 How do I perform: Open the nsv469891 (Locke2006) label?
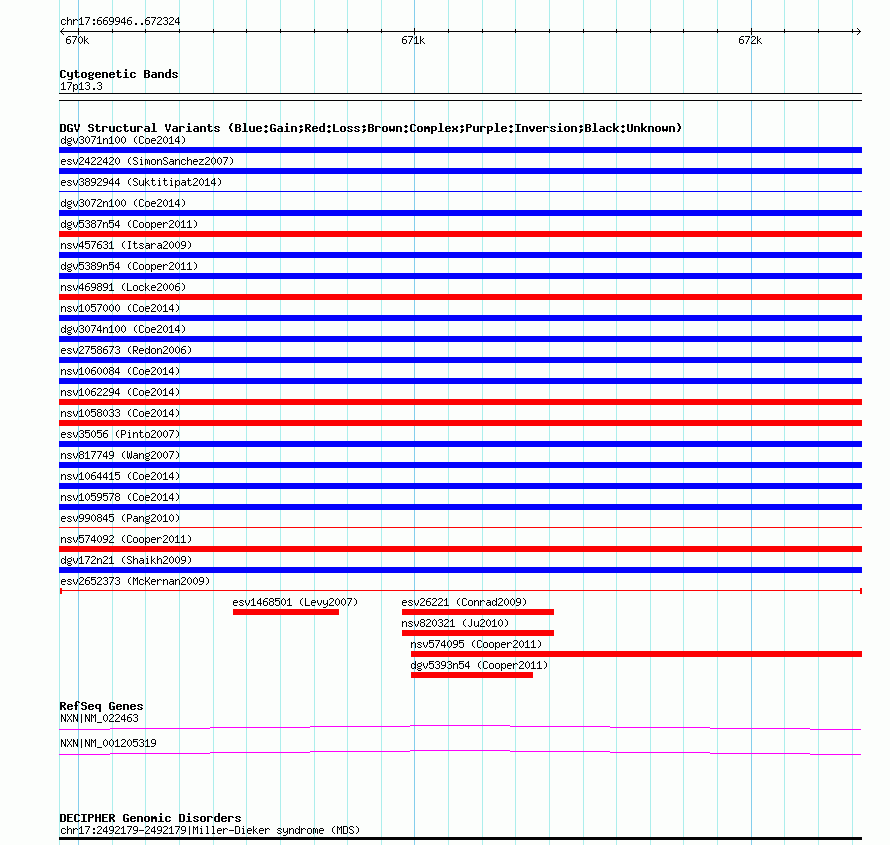[x=123, y=287]
